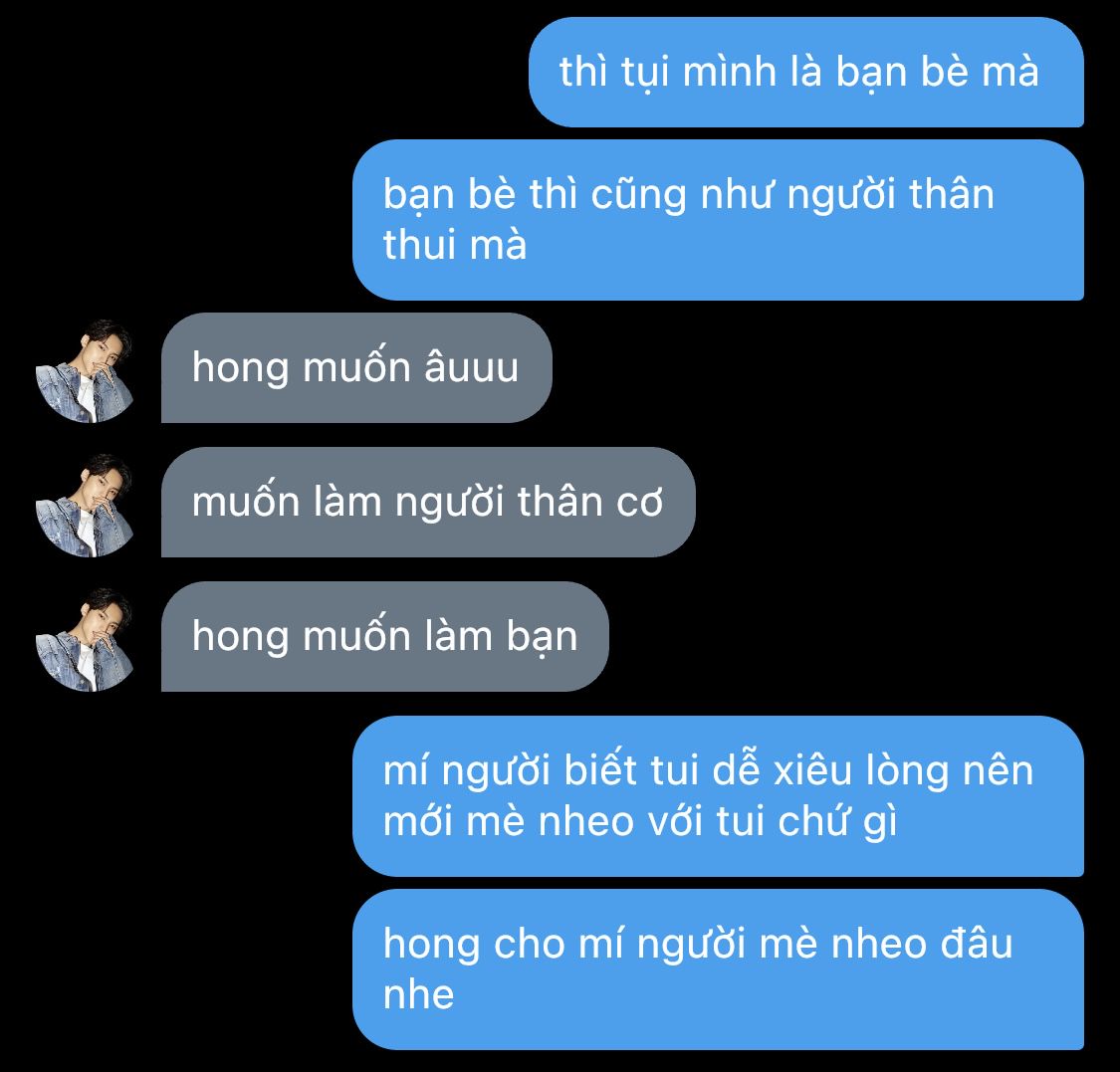Click the word "nhe" on the final line
Image resolution: width=1120 pixels, height=1072 pixels.
[x=418, y=995]
